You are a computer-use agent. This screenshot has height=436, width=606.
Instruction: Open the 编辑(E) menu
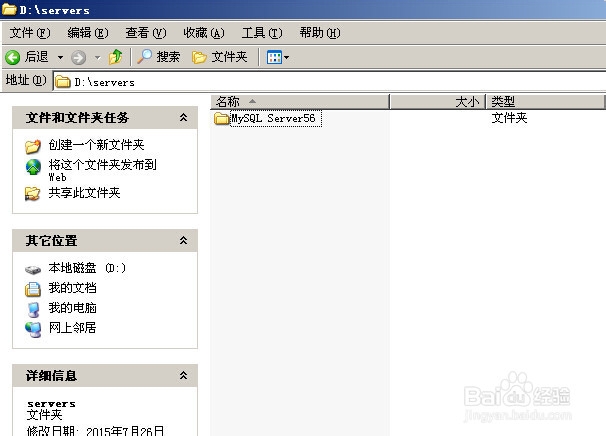(x=88, y=33)
